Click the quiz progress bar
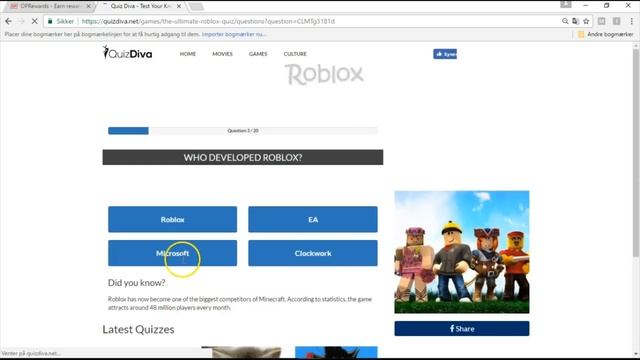 click(243, 131)
